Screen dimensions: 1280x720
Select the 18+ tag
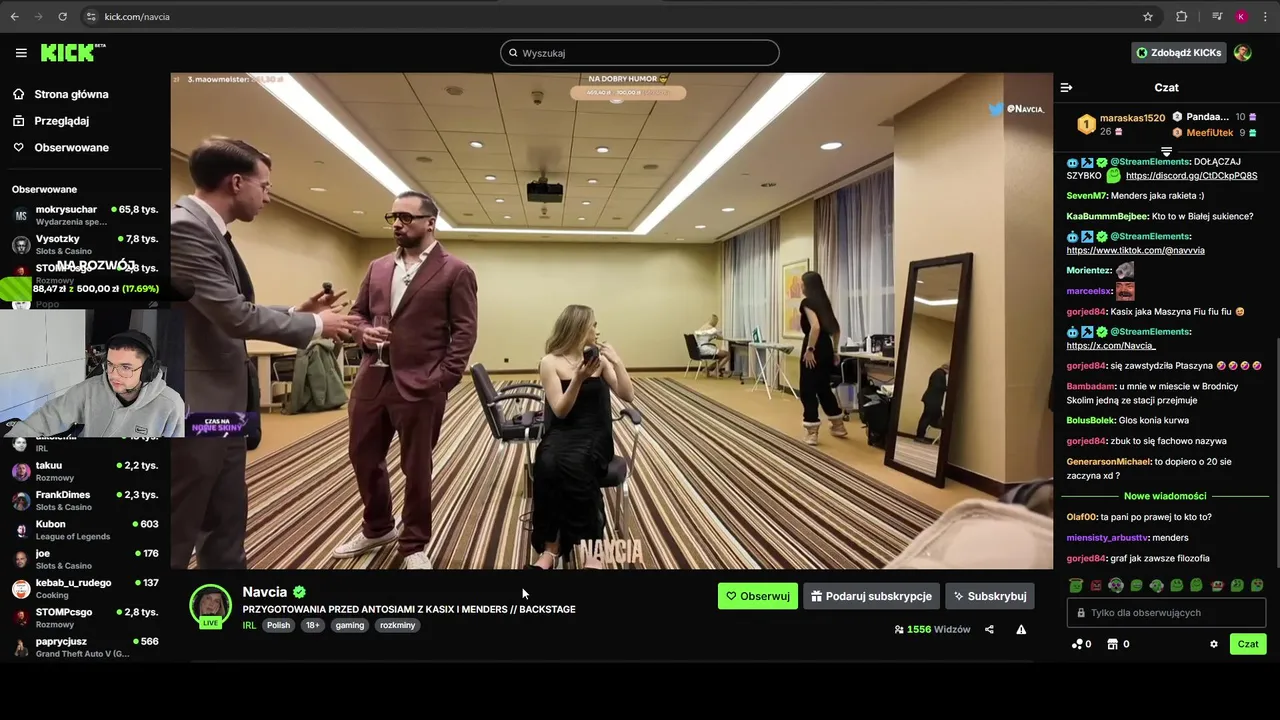tap(313, 625)
